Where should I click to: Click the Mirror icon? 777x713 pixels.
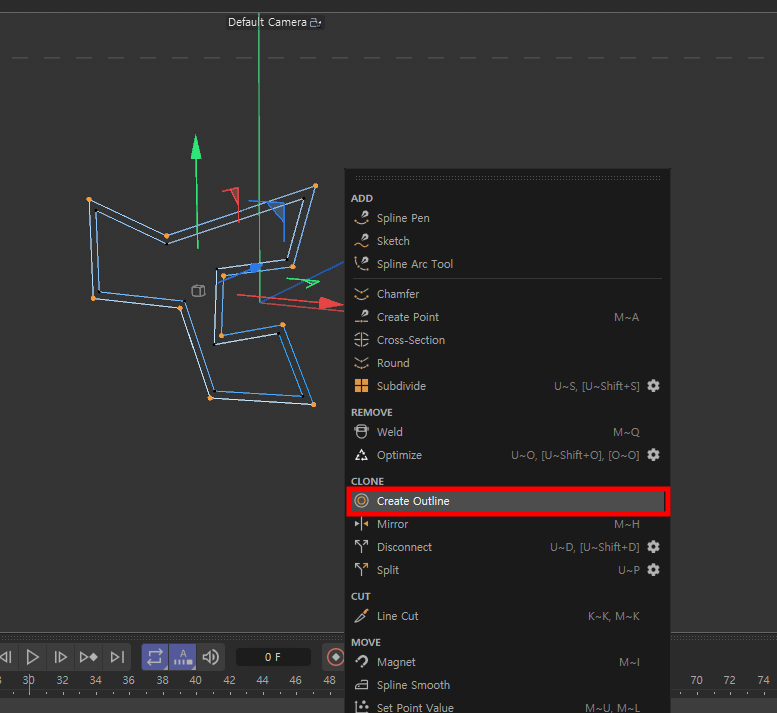click(x=362, y=524)
